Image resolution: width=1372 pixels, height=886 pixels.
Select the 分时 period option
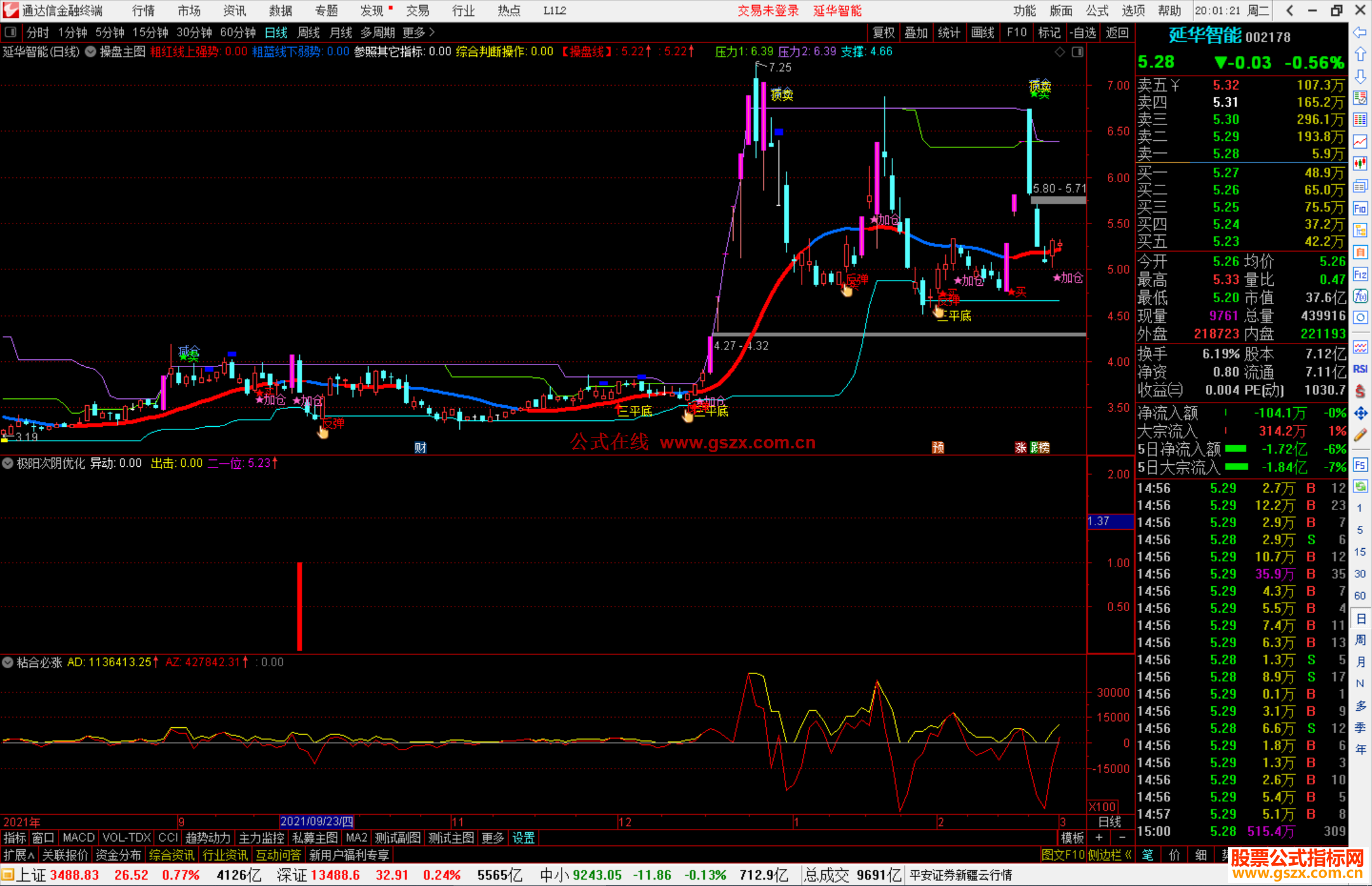coord(37,32)
